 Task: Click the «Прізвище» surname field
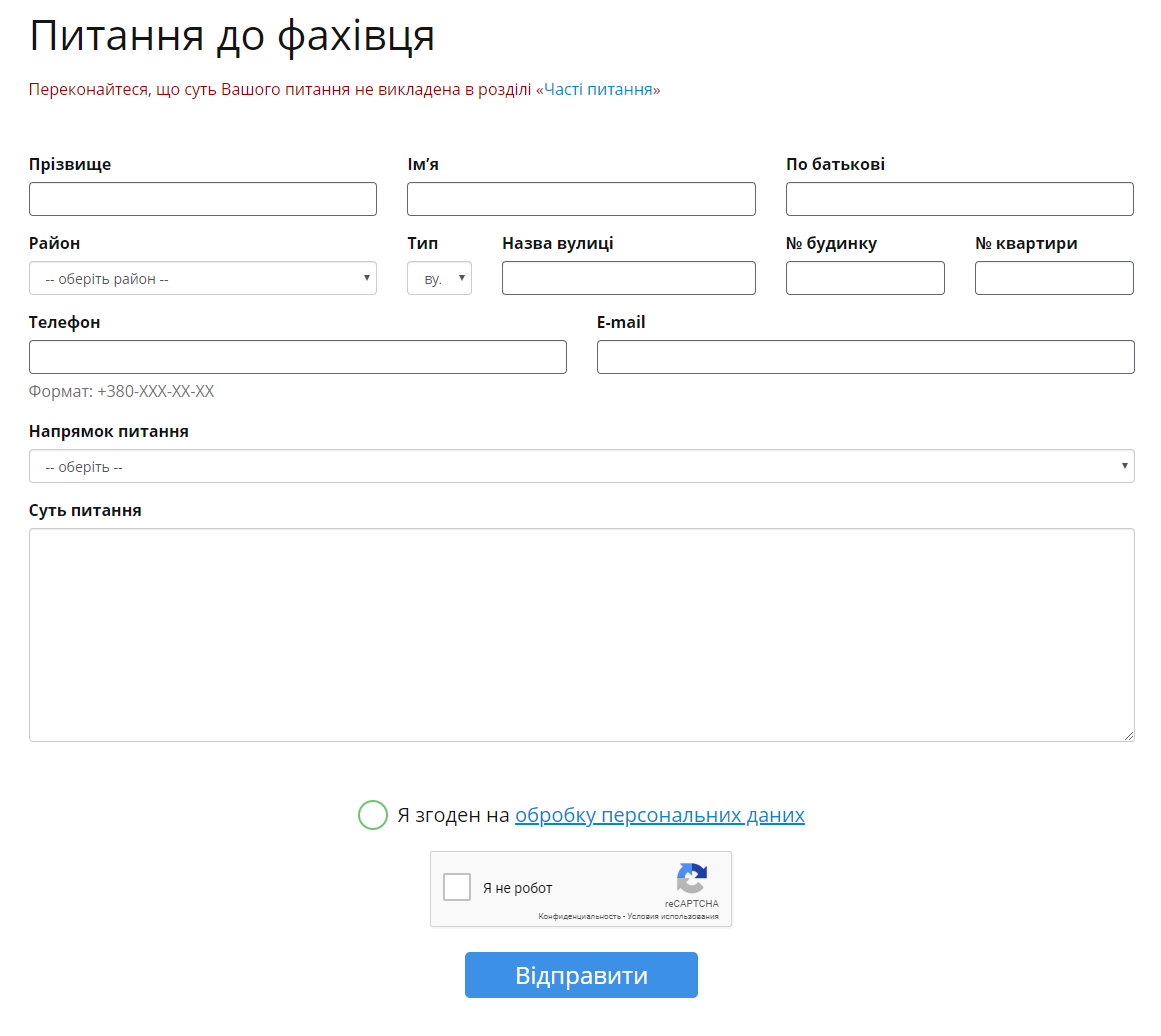pyautogui.click(x=202, y=198)
